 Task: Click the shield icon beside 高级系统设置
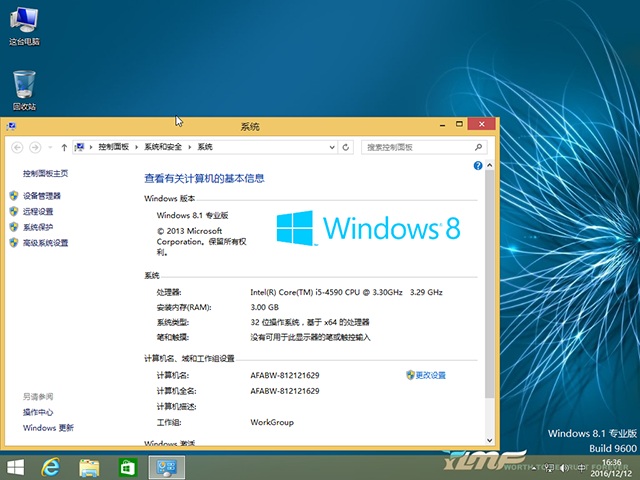[14, 242]
